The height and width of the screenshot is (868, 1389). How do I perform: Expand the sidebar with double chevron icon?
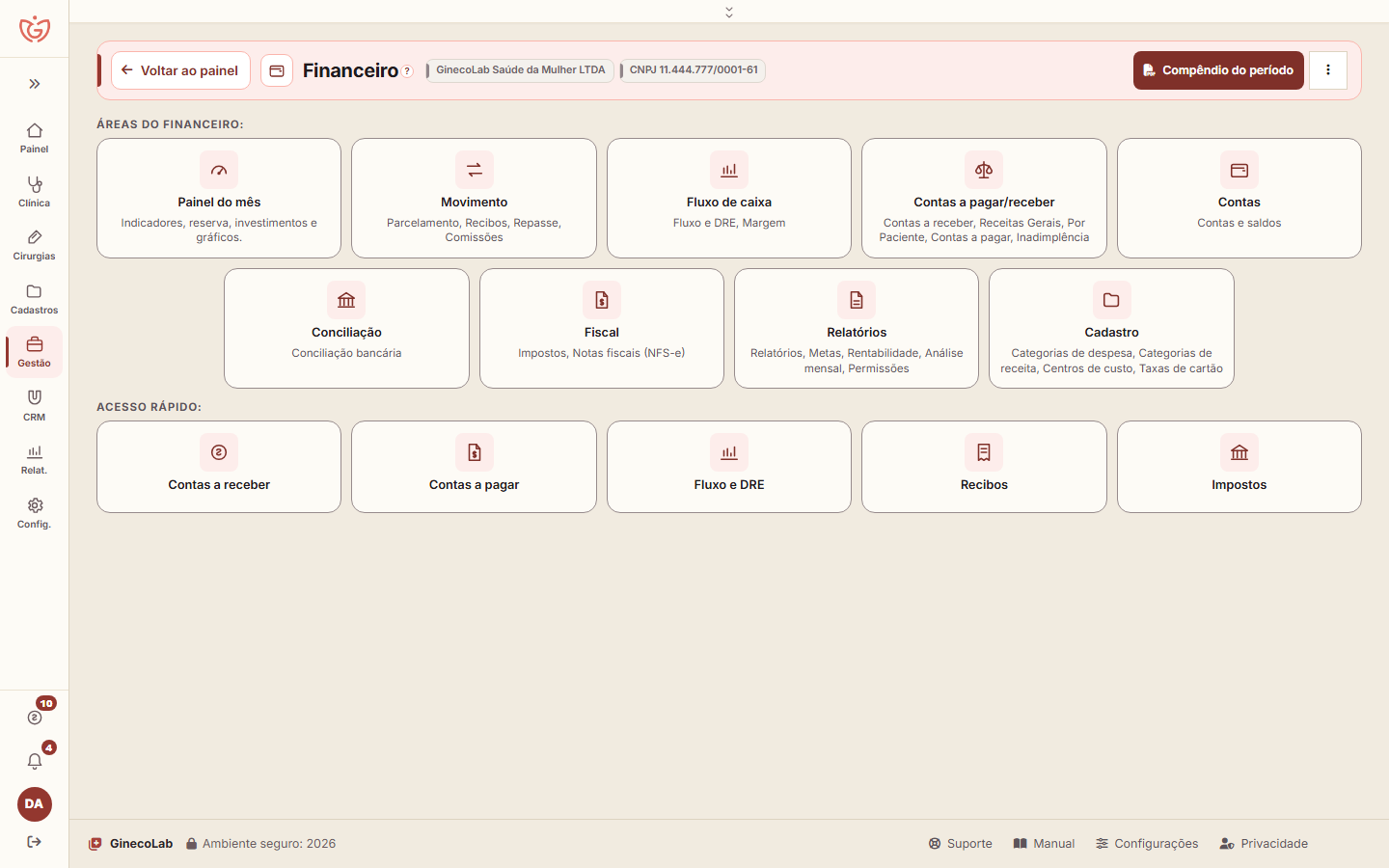click(x=35, y=84)
